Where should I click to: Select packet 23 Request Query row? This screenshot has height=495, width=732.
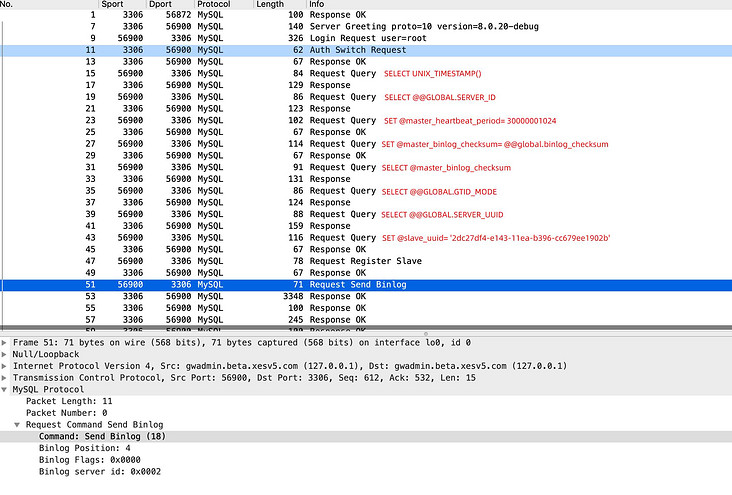click(366, 120)
